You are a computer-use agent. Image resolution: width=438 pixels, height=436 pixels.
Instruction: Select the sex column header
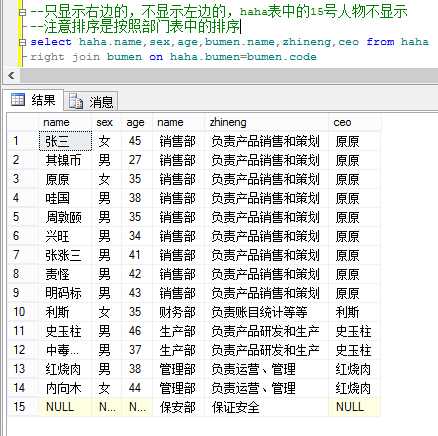(x=107, y=122)
